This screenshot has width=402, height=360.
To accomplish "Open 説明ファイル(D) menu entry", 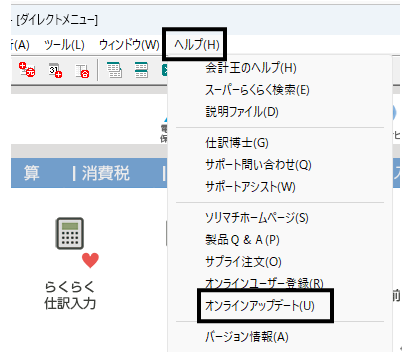I will [280, 112].
